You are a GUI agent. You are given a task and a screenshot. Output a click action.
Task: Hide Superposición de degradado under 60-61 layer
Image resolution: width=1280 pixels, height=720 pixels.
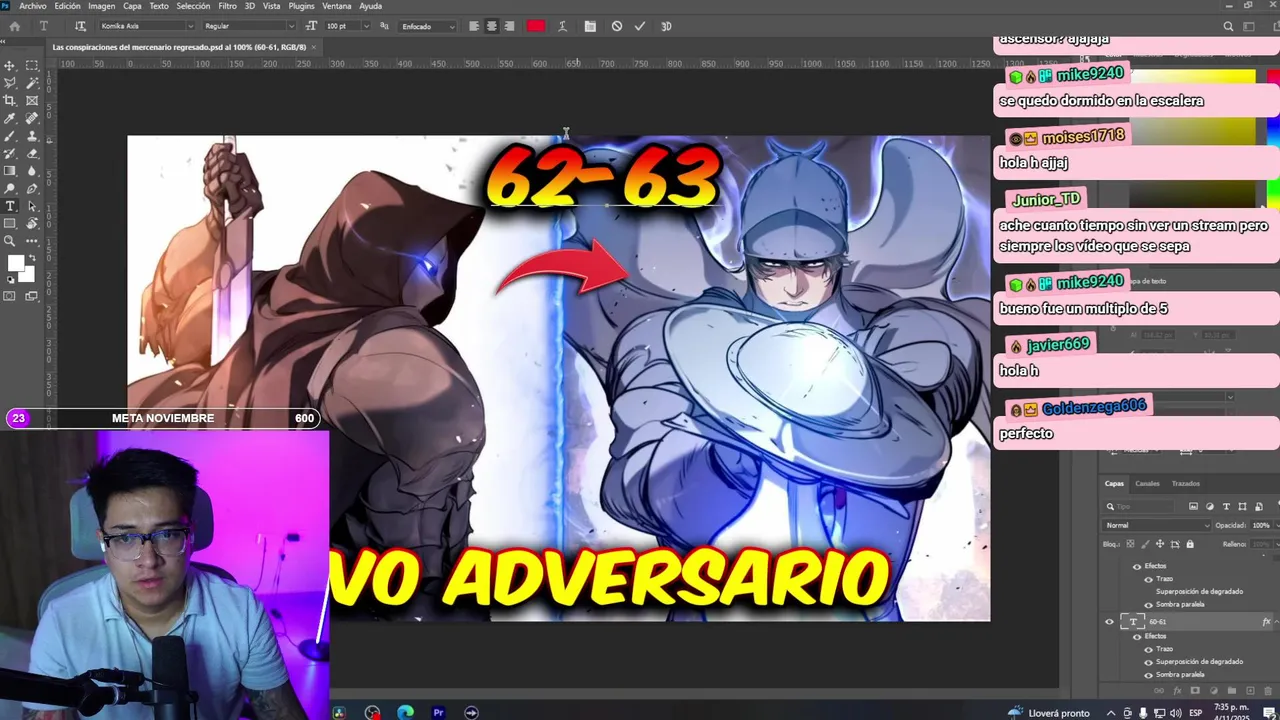click(1148, 662)
